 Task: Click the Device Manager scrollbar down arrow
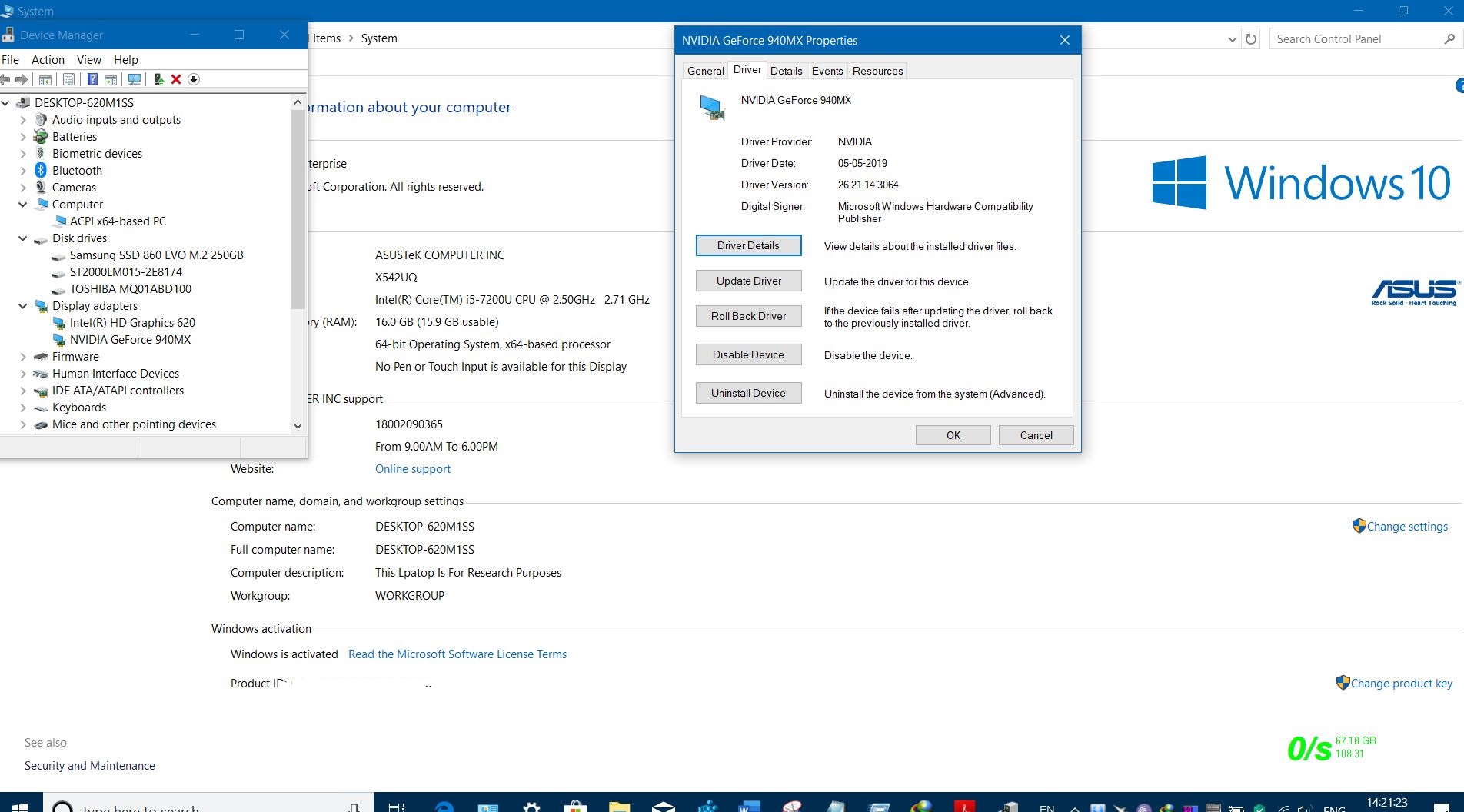[298, 426]
